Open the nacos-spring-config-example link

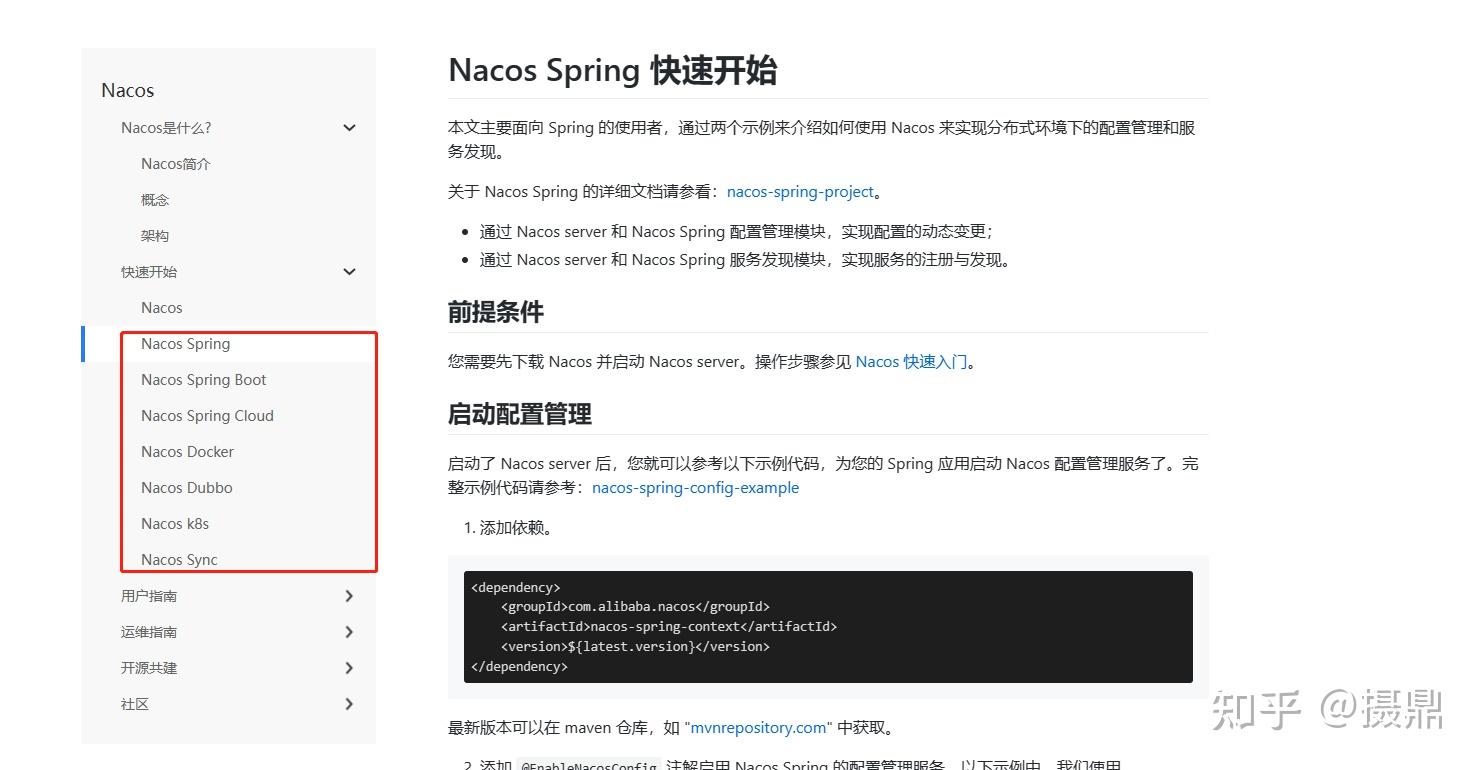pos(695,487)
